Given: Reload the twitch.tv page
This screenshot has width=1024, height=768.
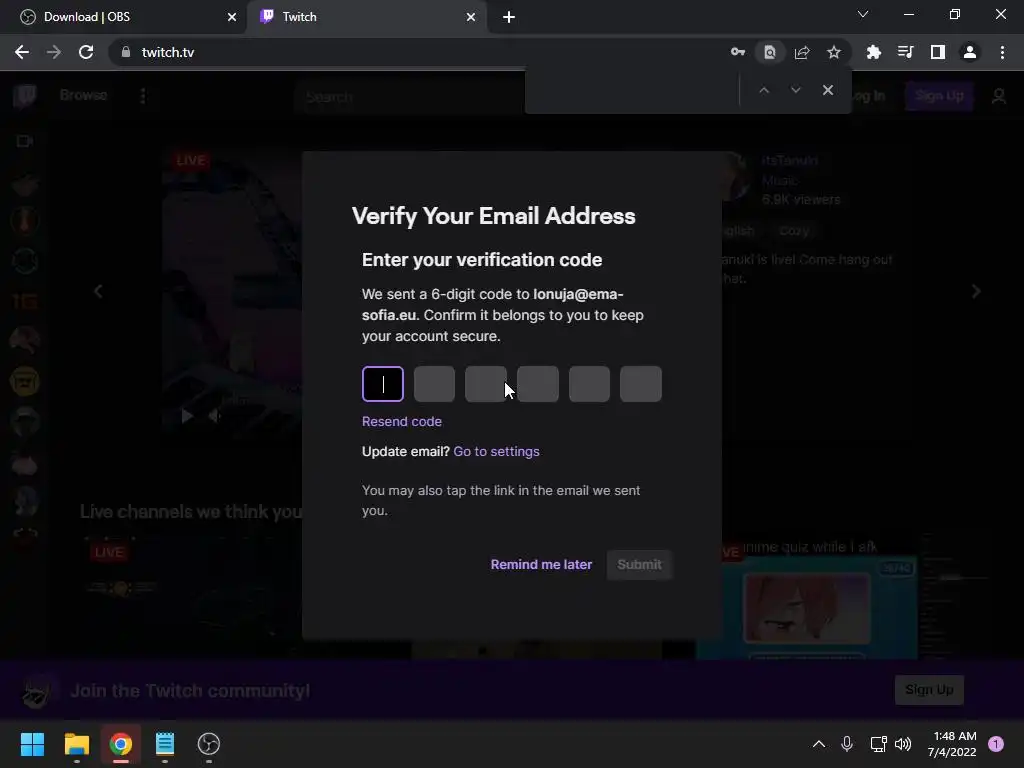Looking at the screenshot, I should (x=86, y=52).
